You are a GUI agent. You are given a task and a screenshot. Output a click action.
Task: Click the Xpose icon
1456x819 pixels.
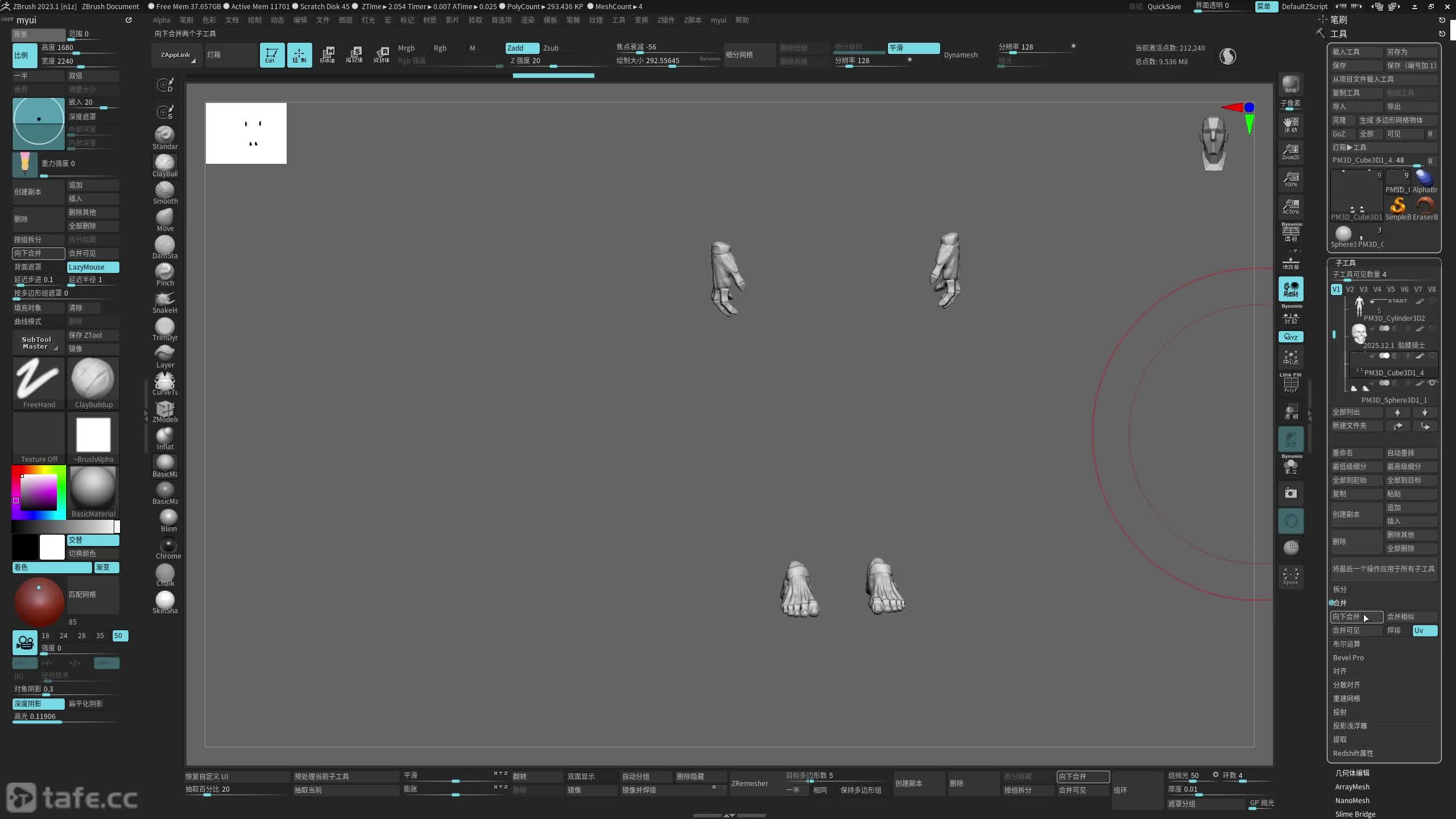(1290, 576)
